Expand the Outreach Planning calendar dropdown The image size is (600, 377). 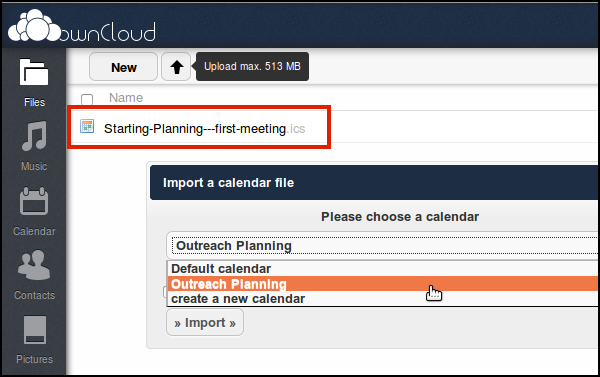(383, 245)
